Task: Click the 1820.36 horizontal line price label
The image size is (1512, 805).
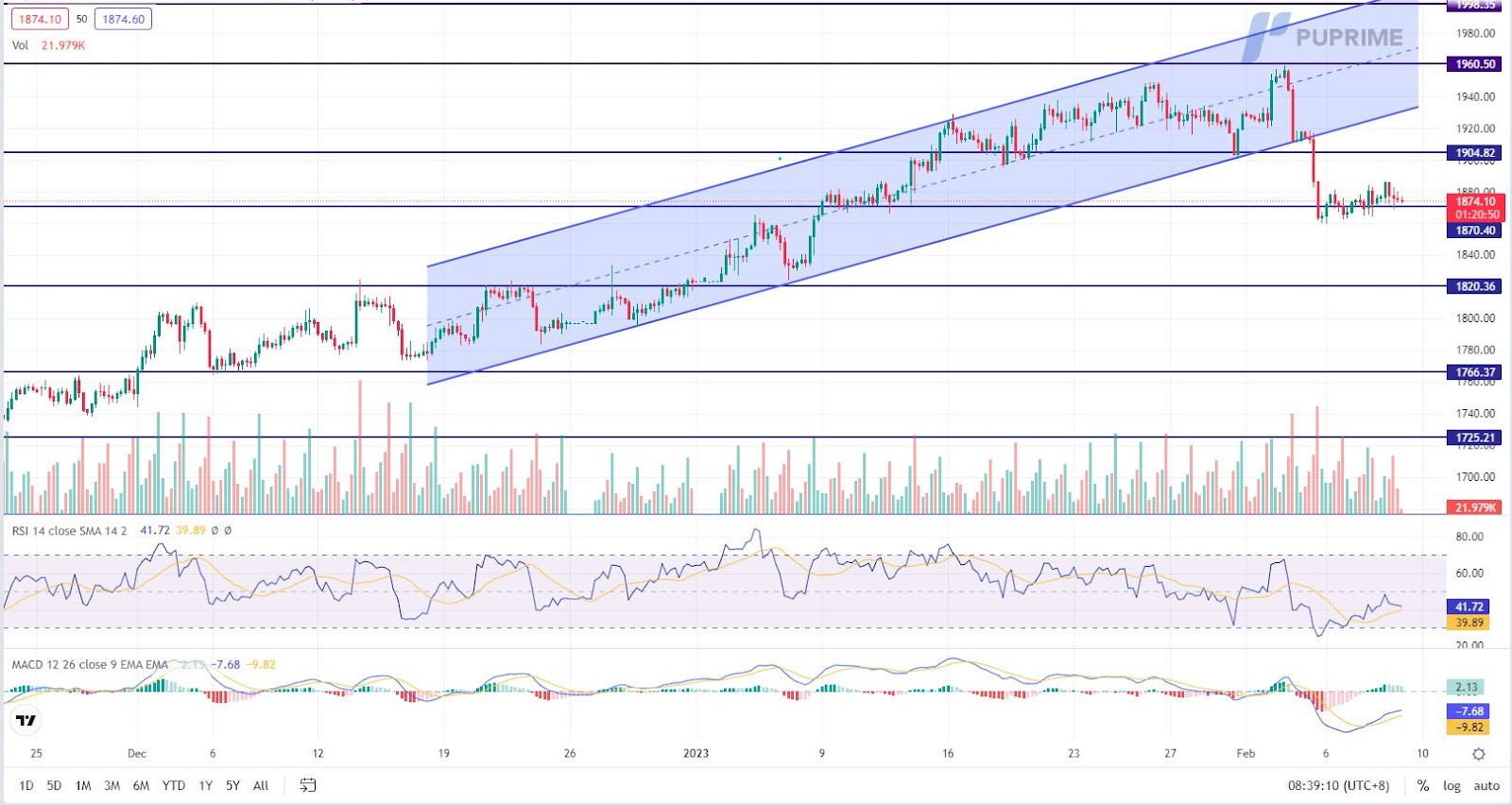Action: (1475, 286)
